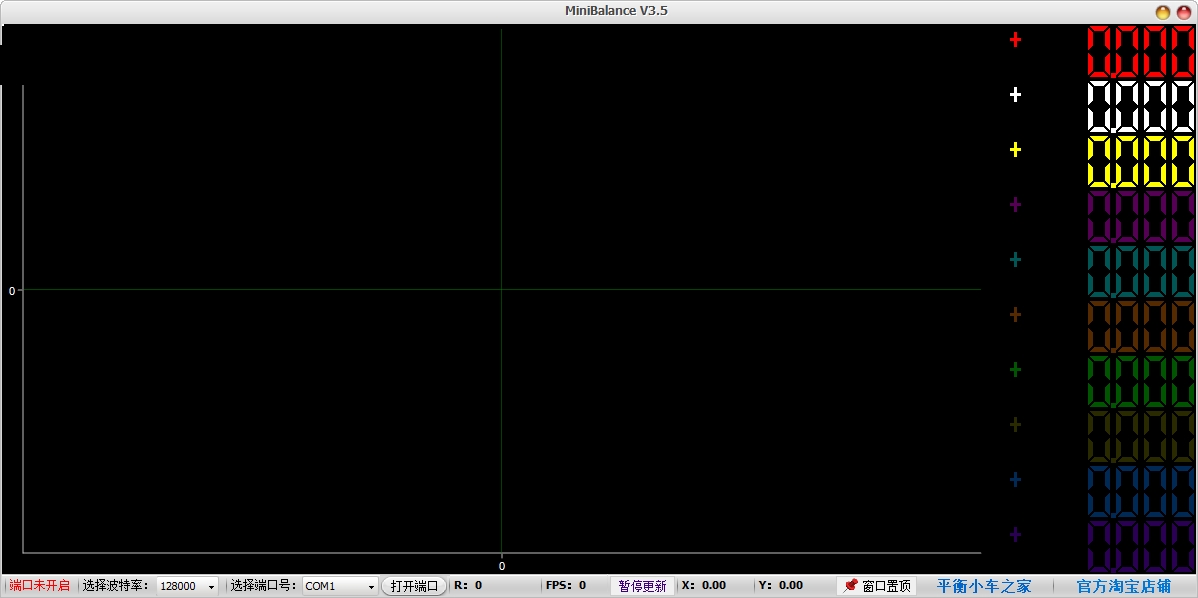
Task: Click the yellow plus channel marker
Action: [x=1015, y=150]
